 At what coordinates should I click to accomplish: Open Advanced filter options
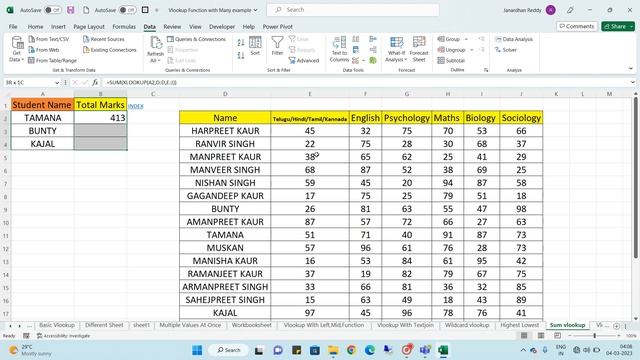click(x=304, y=60)
